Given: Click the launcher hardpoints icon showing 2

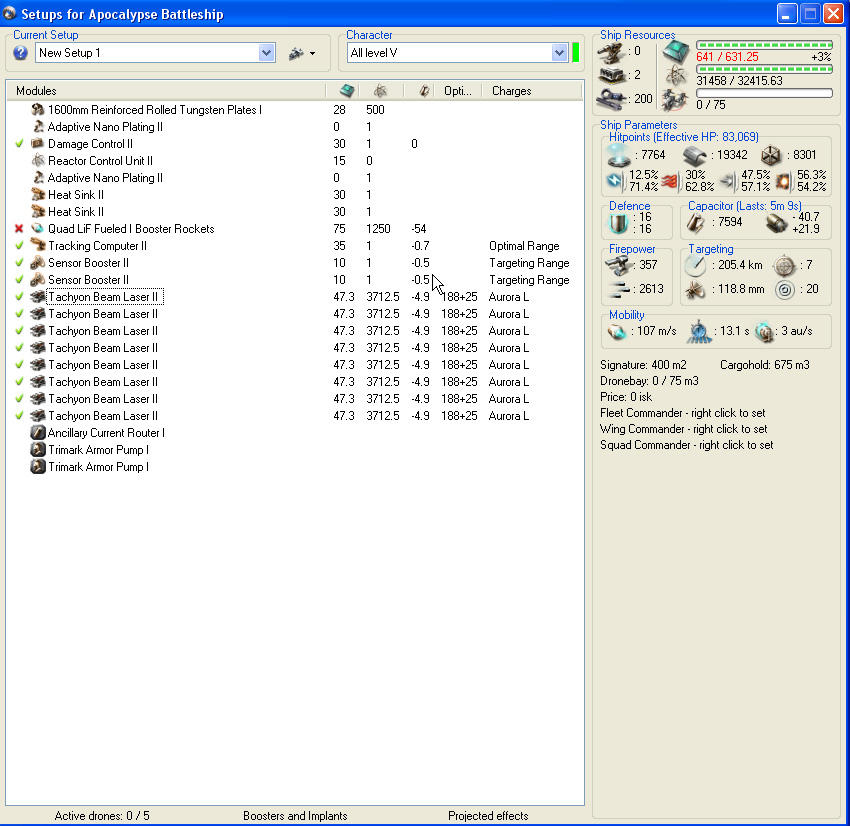Looking at the screenshot, I should click(x=611, y=75).
